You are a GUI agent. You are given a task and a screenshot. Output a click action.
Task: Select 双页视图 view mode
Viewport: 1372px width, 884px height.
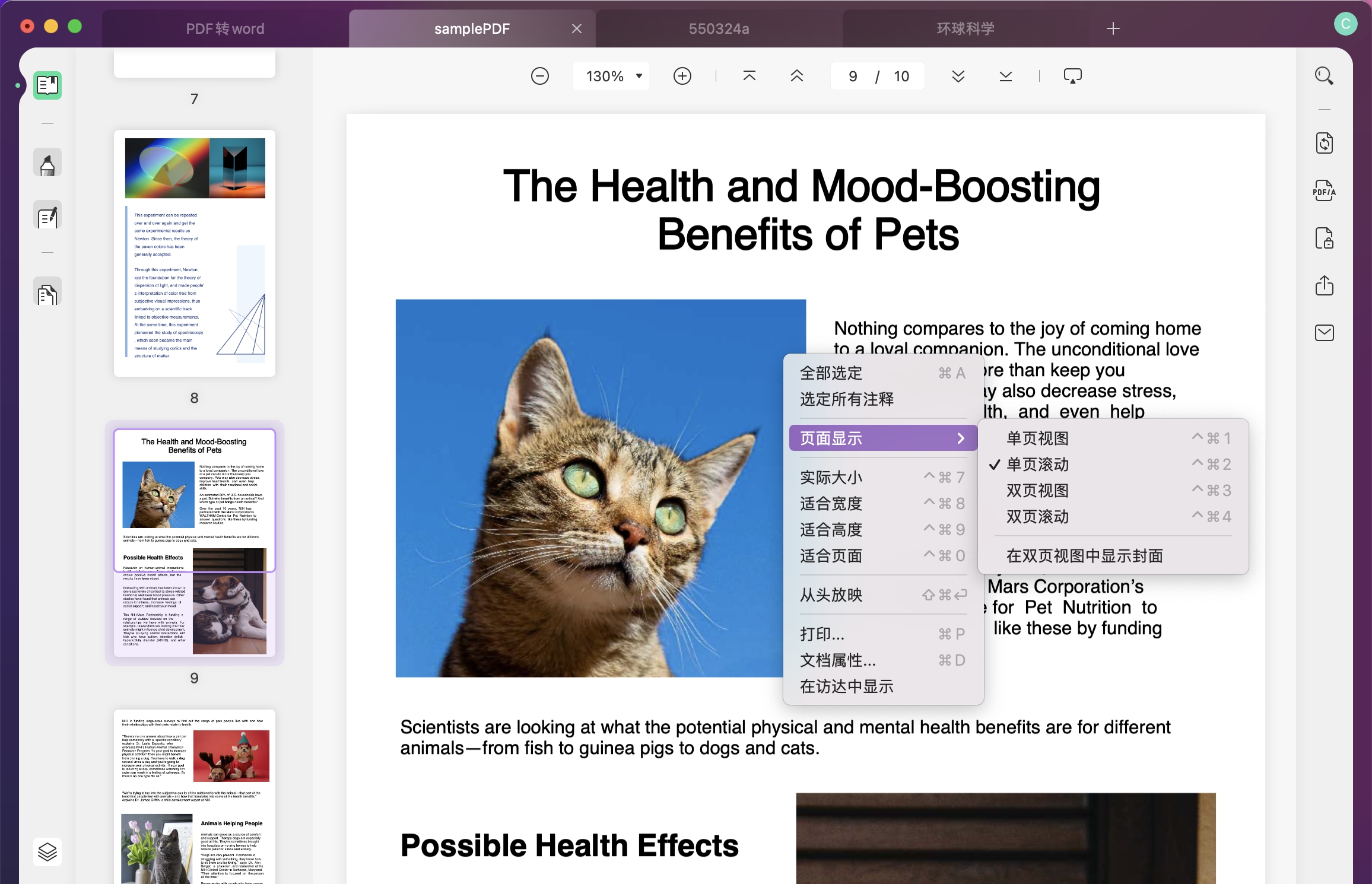1113,490
